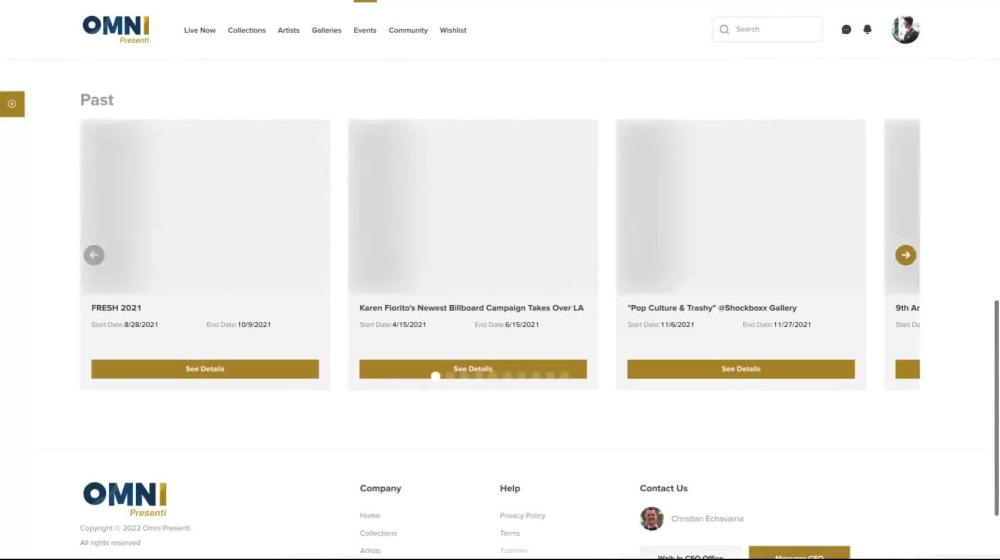Click the "Pop Culture & Trashy" title
This screenshot has height=560, width=1000.
[x=712, y=307]
